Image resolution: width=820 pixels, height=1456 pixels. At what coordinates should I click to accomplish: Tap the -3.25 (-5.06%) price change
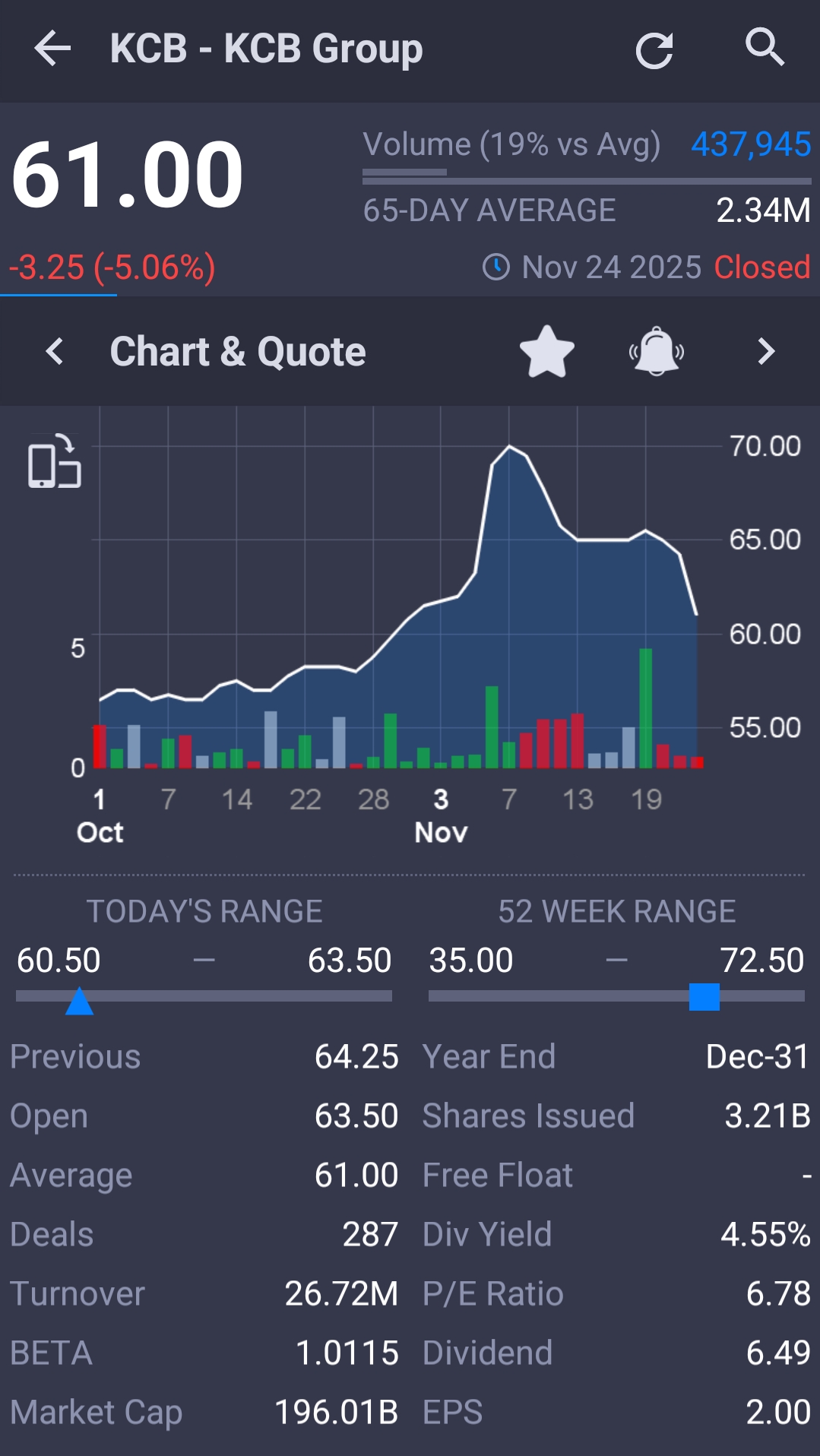[112, 267]
